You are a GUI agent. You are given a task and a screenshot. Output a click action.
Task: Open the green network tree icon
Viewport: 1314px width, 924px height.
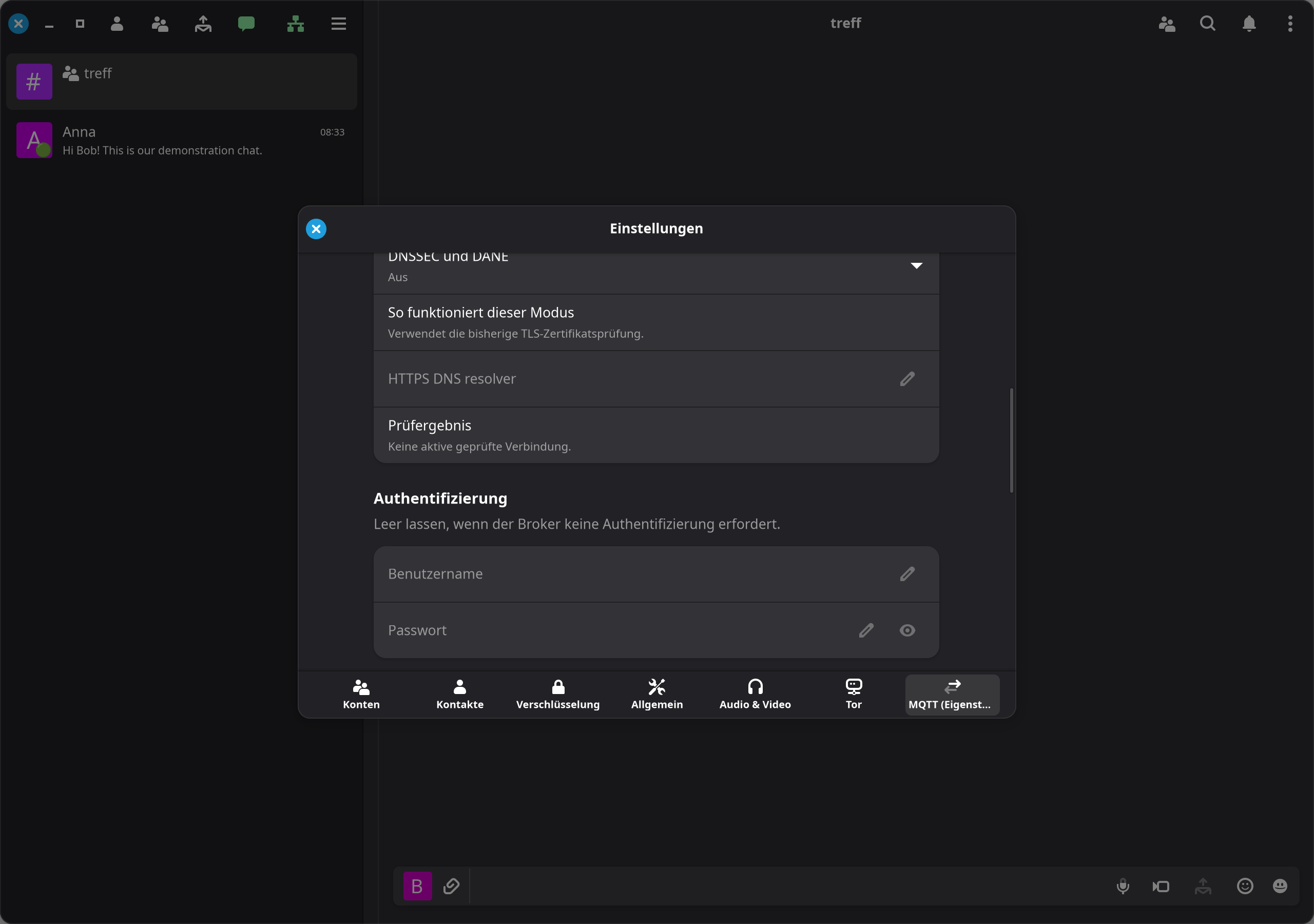(x=295, y=24)
